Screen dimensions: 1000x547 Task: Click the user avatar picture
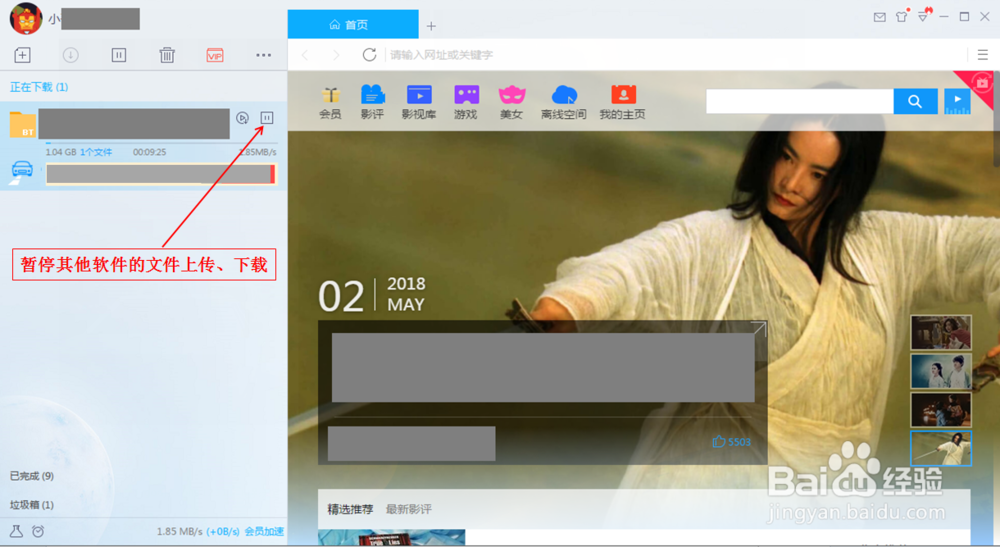(26, 18)
